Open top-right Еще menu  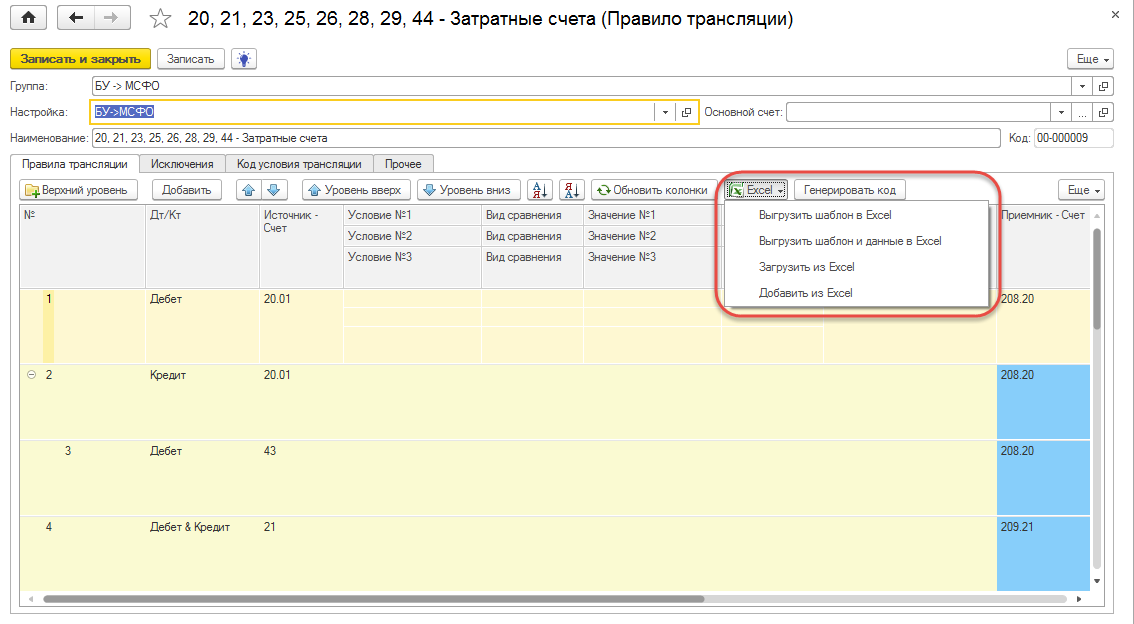click(x=1089, y=59)
